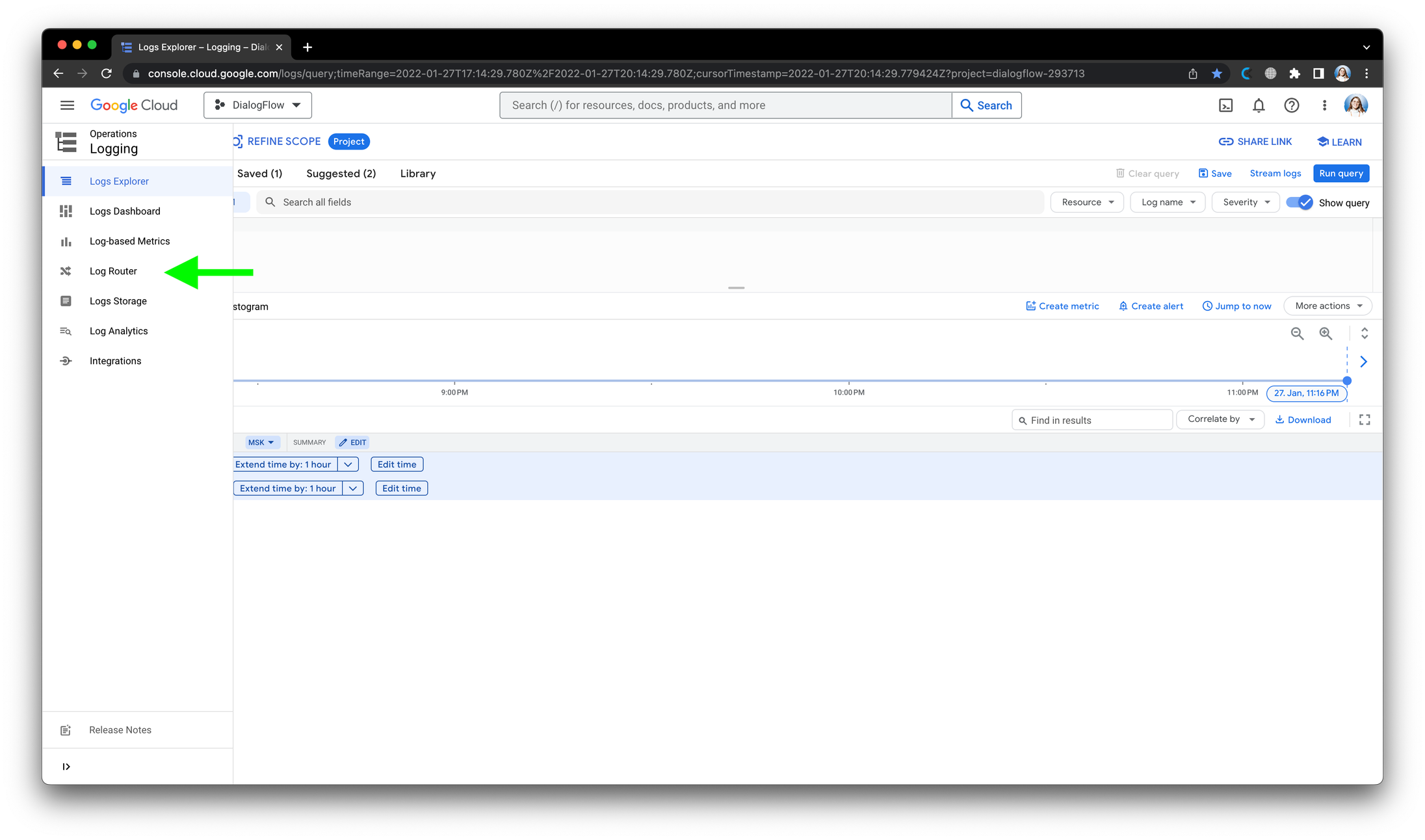Collapse the sidebar with the bottom arrow
The width and height of the screenshot is (1425, 840).
tap(66, 767)
